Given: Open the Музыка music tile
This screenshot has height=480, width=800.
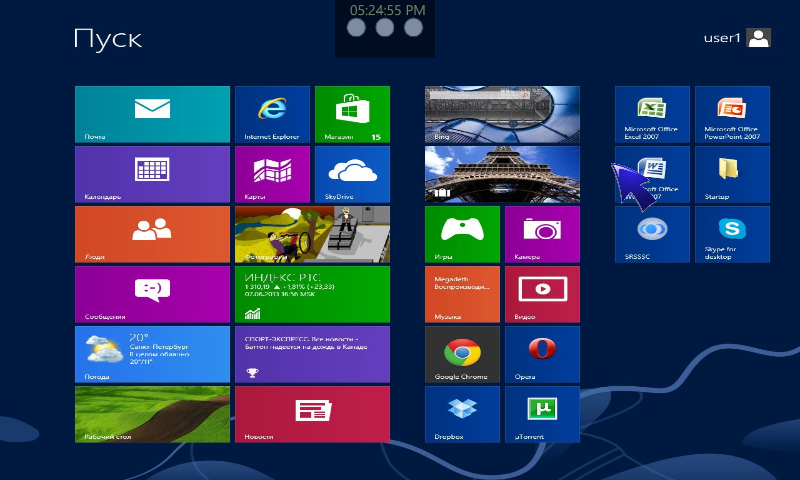Looking at the screenshot, I should coord(462,294).
